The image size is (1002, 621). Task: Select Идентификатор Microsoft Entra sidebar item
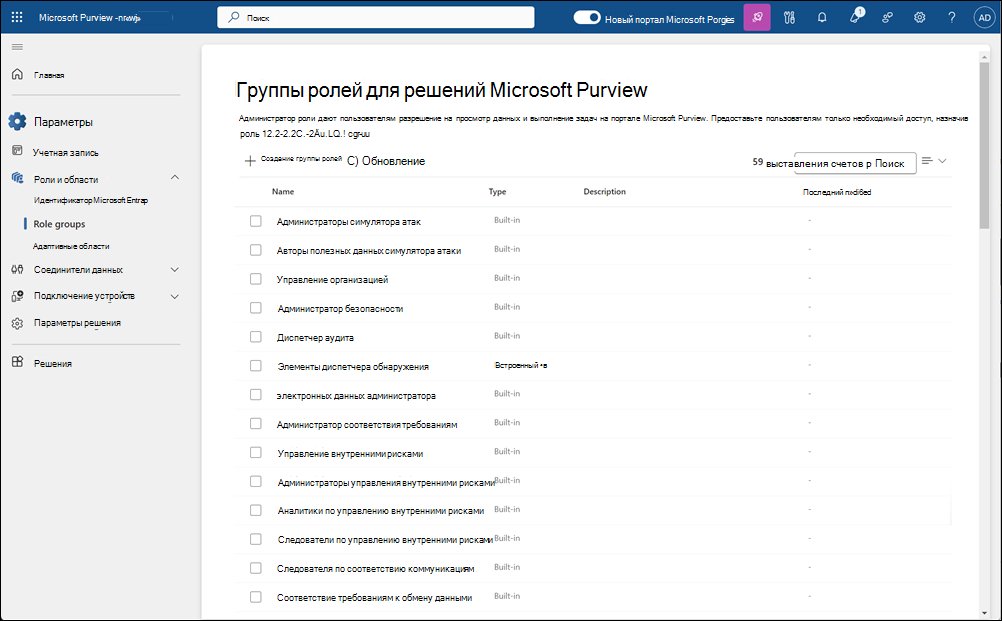click(91, 200)
